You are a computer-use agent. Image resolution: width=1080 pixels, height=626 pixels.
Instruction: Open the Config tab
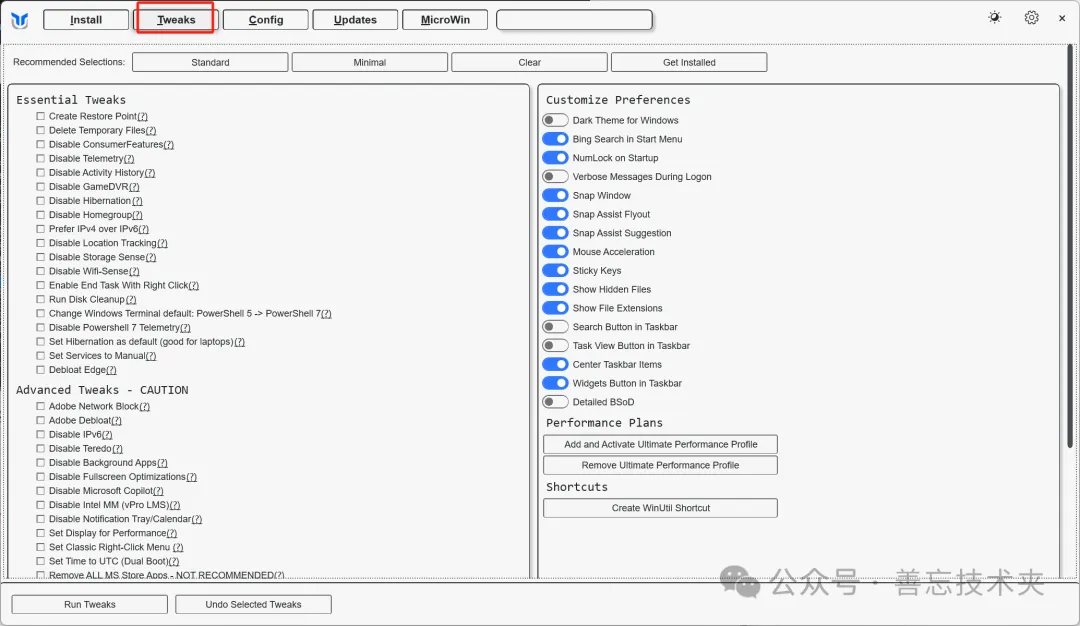pos(266,20)
